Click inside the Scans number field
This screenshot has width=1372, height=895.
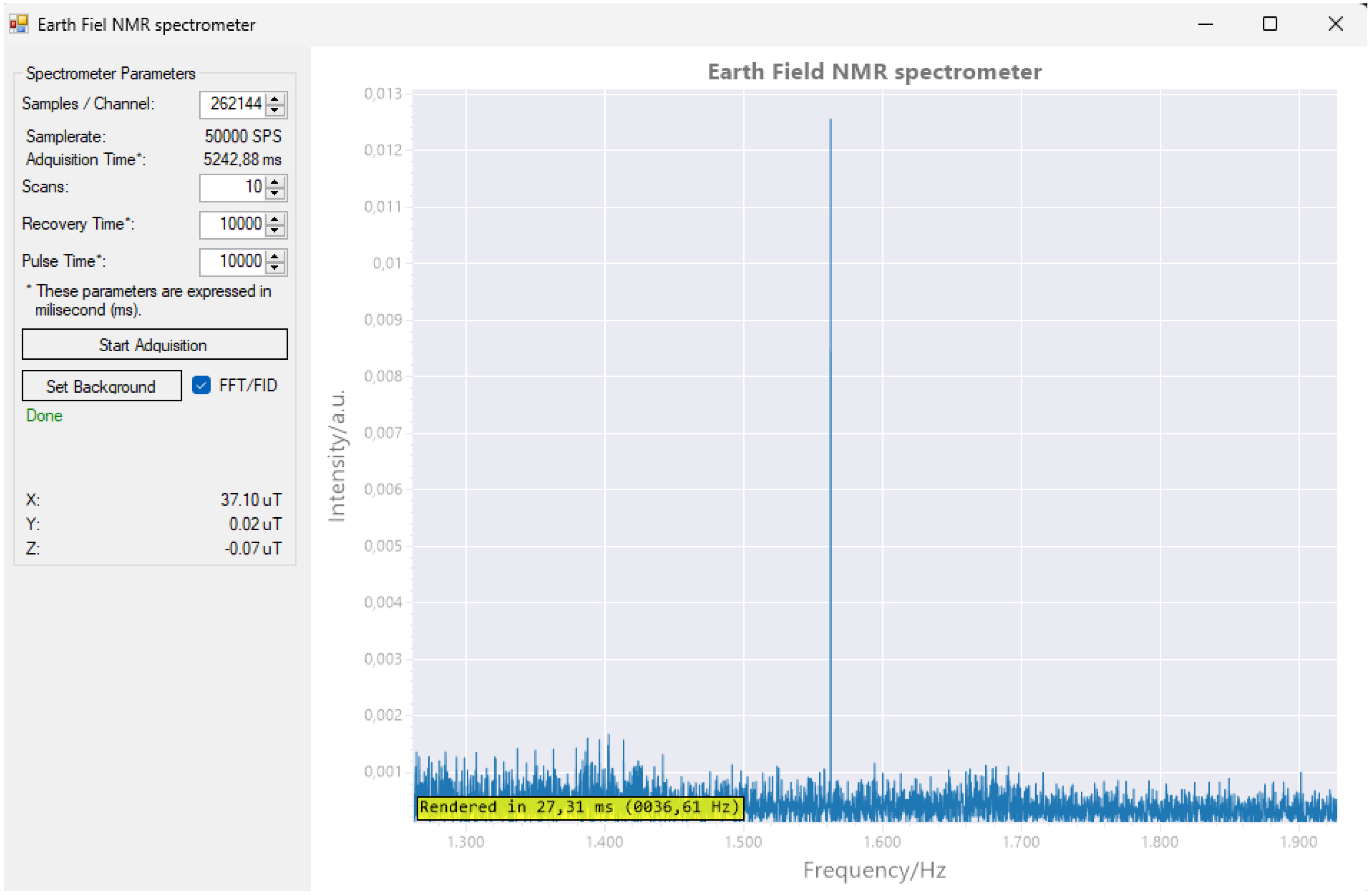pos(233,187)
